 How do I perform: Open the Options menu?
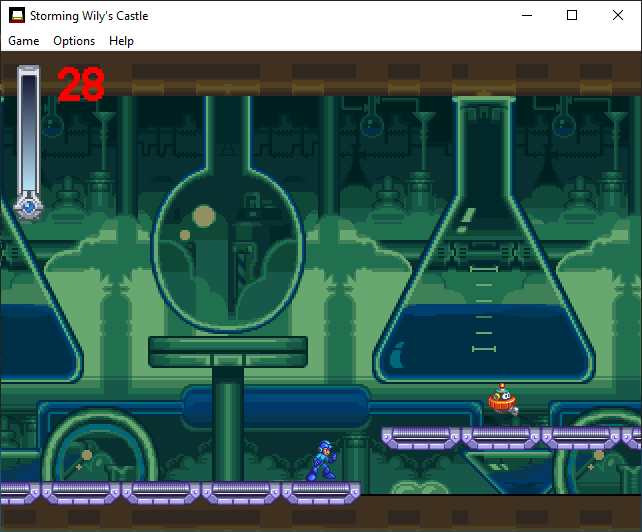(74, 41)
